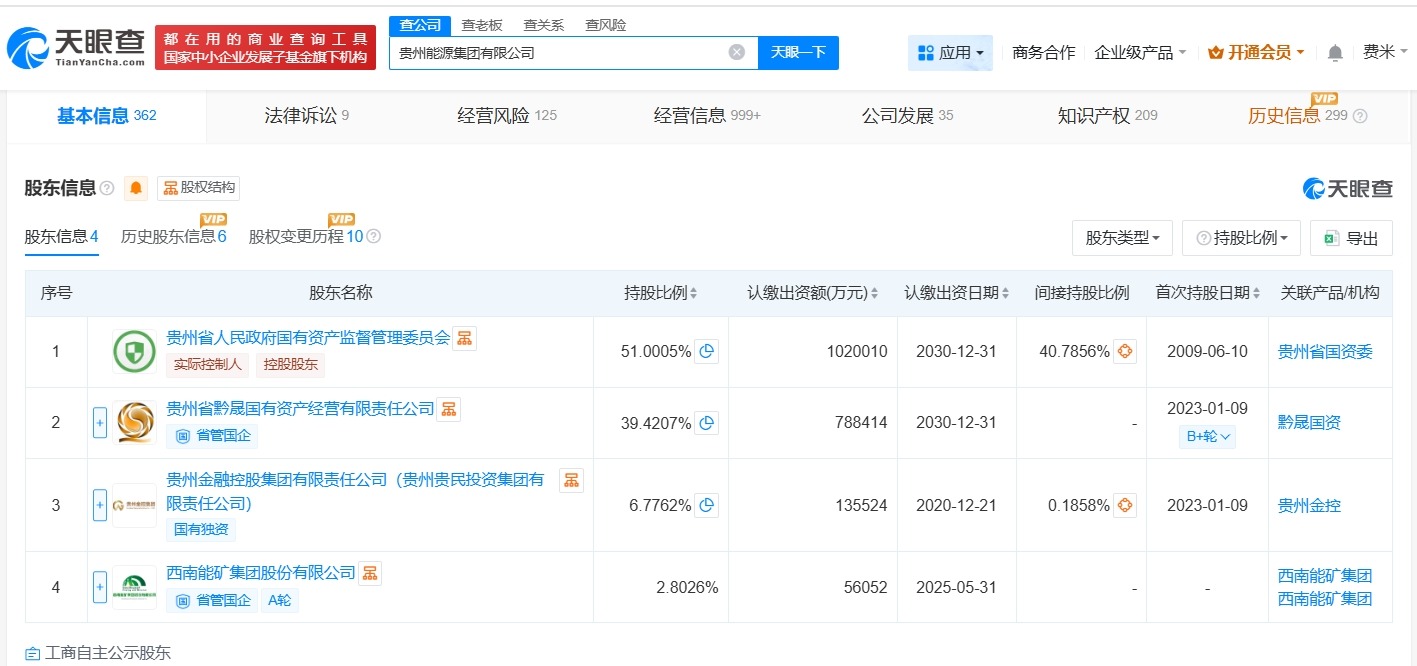Click the 应用 apps grid icon
The width and height of the screenshot is (1417, 666).
928,52
